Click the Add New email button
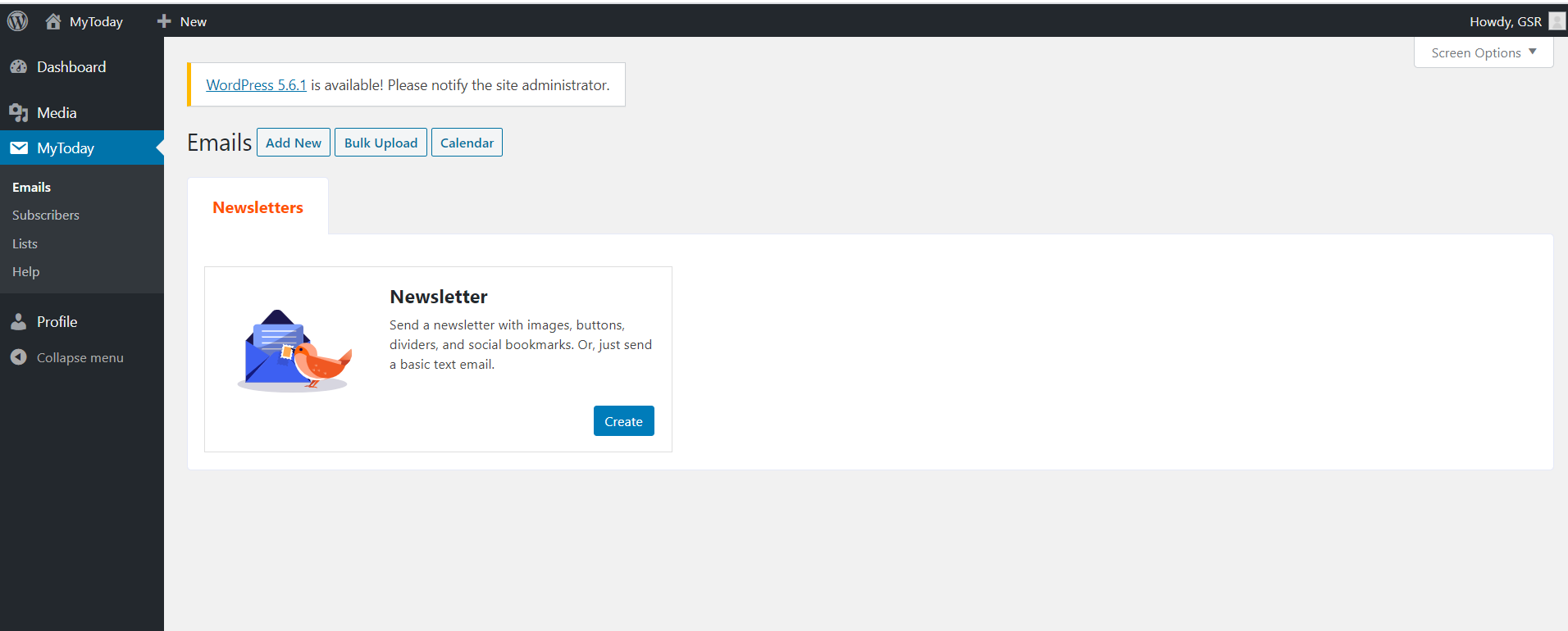The image size is (1568, 631). (294, 143)
